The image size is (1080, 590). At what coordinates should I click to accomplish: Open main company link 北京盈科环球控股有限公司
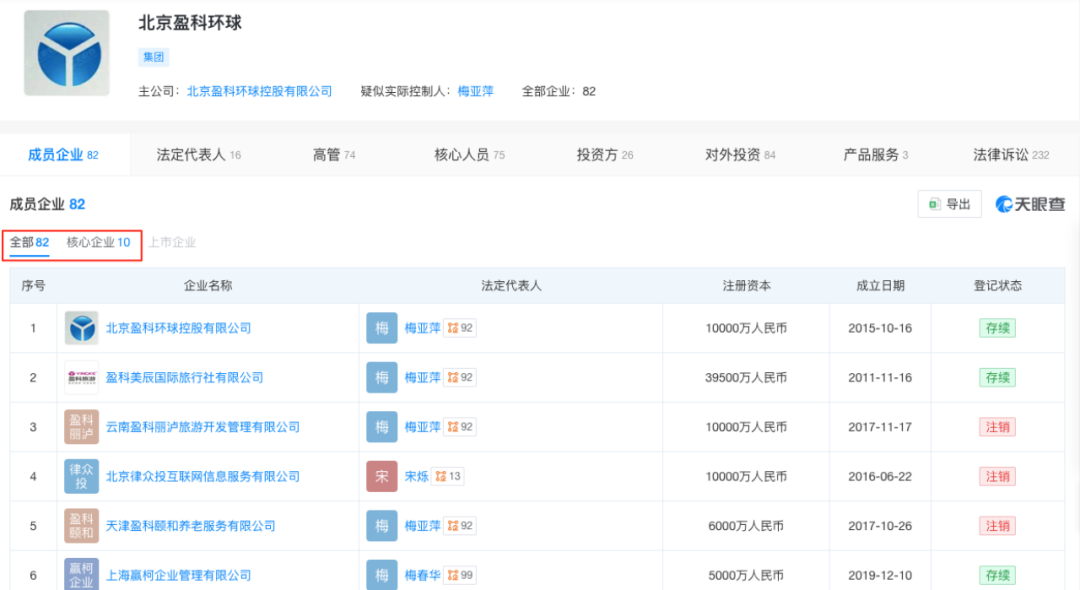pyautogui.click(x=259, y=91)
